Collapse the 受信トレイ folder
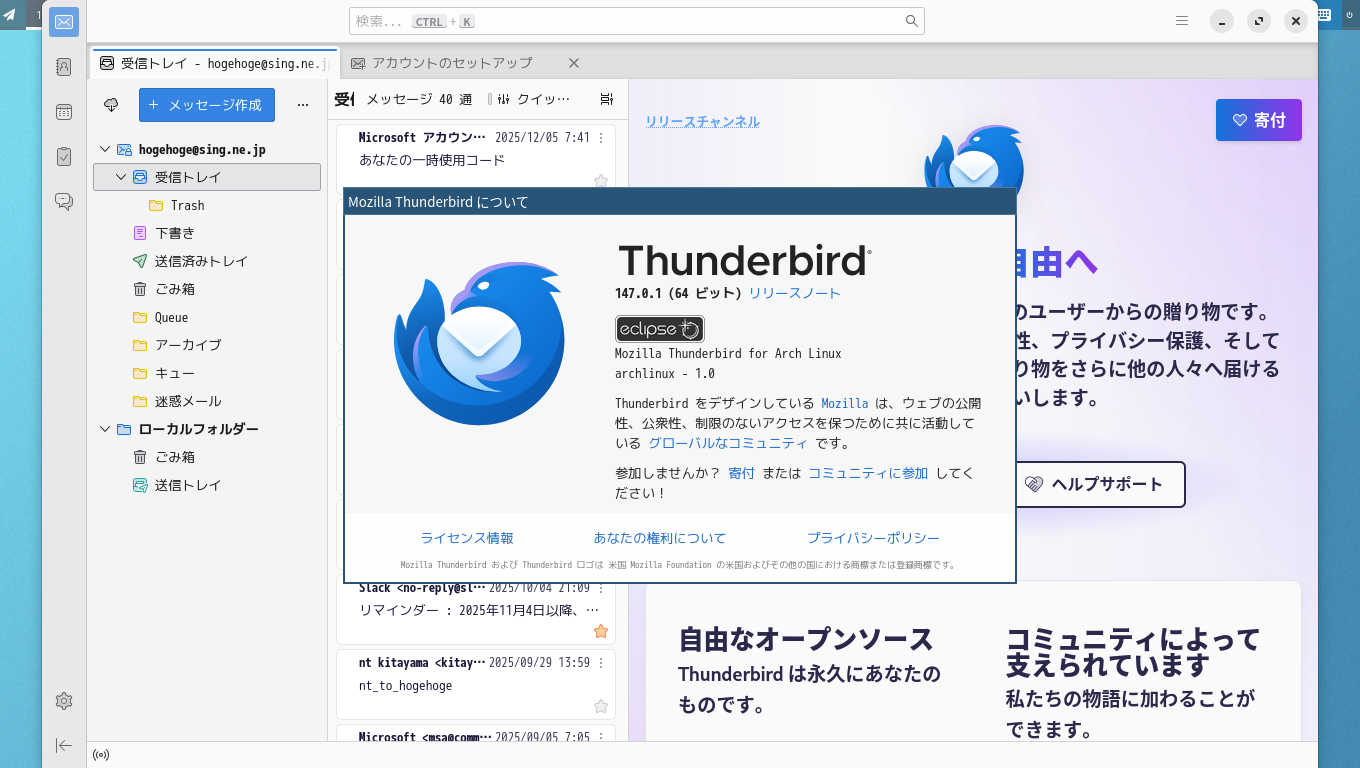Image resolution: width=1360 pixels, height=768 pixels. (x=121, y=177)
